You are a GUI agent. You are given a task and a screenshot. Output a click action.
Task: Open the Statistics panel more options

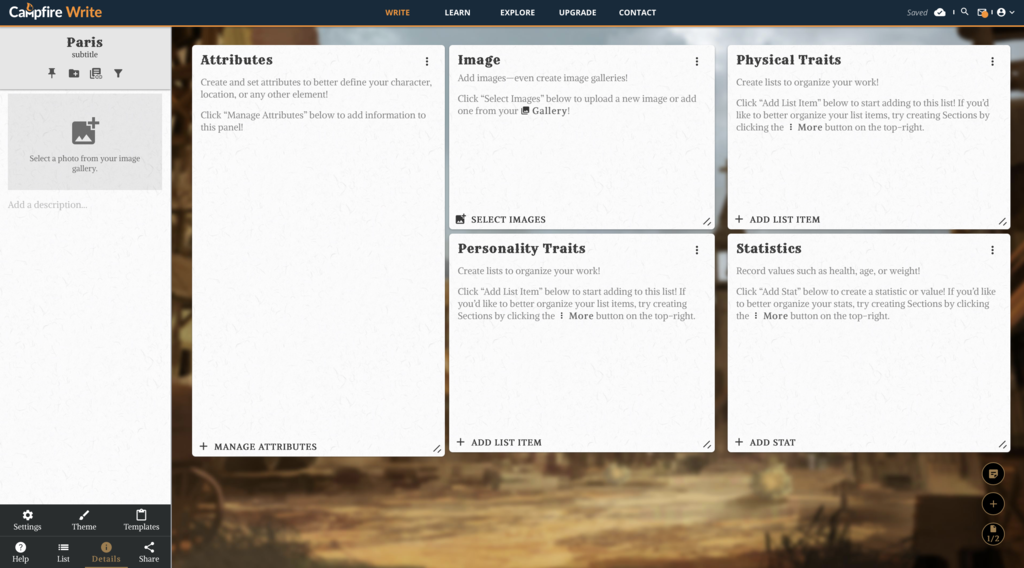(x=992, y=250)
